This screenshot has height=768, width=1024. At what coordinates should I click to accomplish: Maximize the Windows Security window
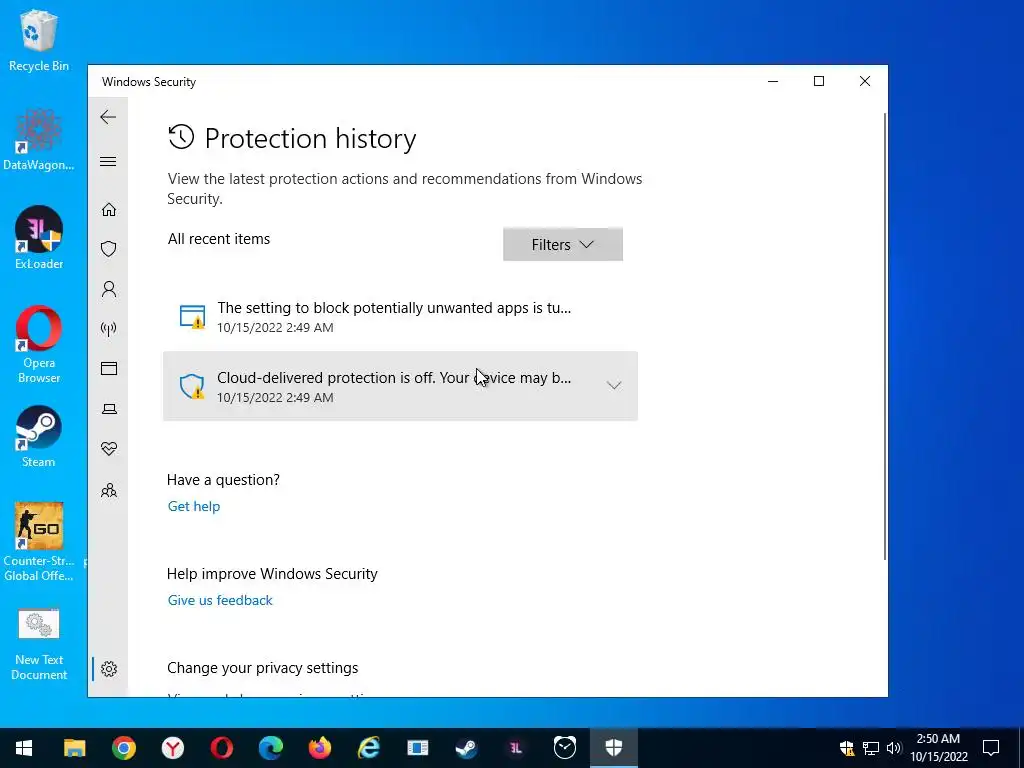tap(819, 81)
